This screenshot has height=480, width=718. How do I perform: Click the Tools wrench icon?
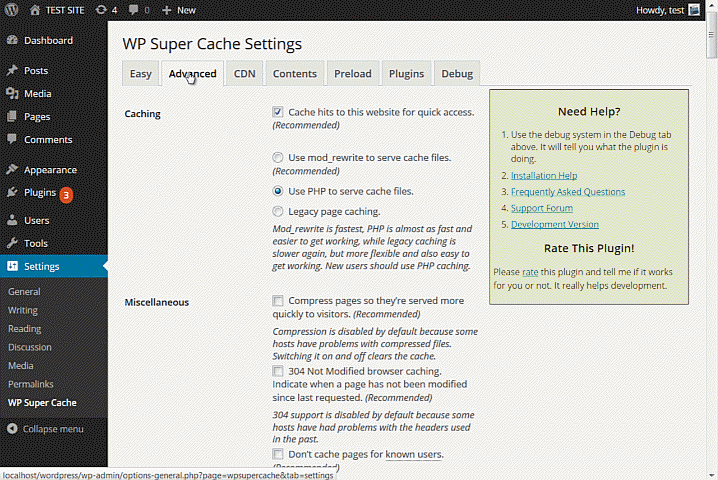pyautogui.click(x=12, y=243)
